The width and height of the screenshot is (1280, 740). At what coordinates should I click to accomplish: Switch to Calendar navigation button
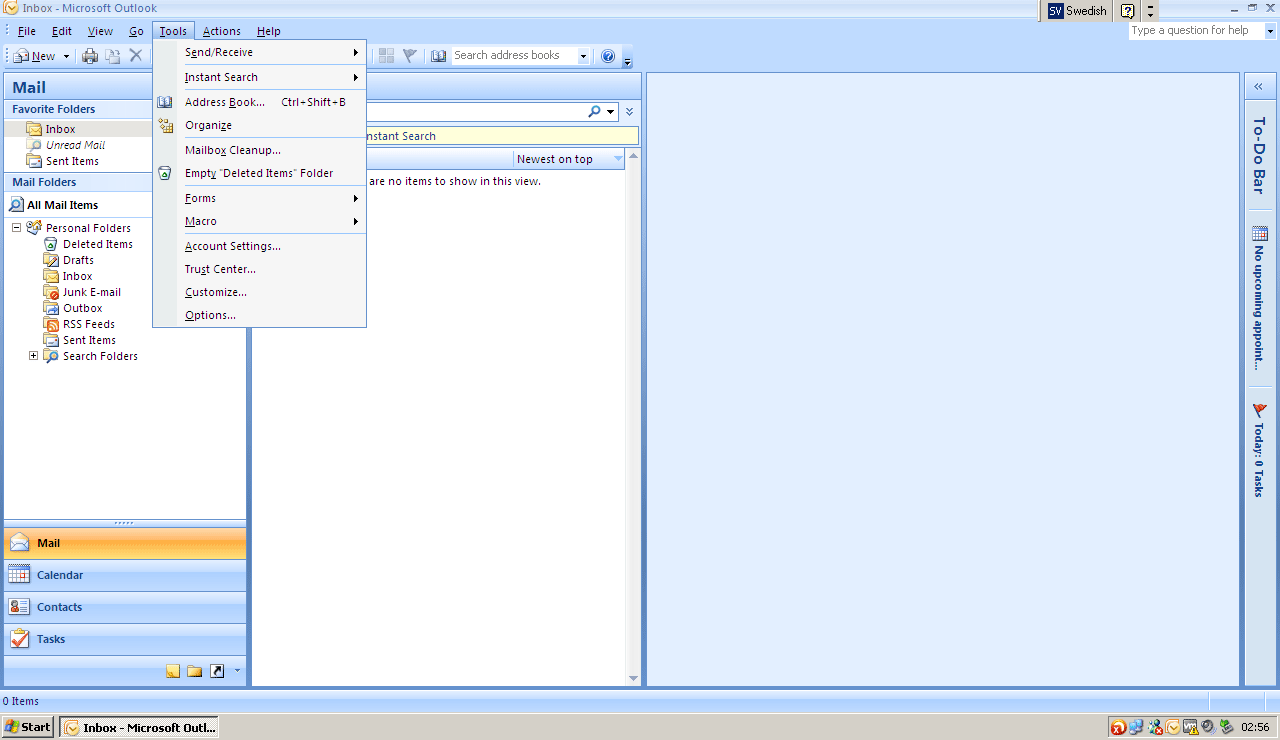(125, 575)
